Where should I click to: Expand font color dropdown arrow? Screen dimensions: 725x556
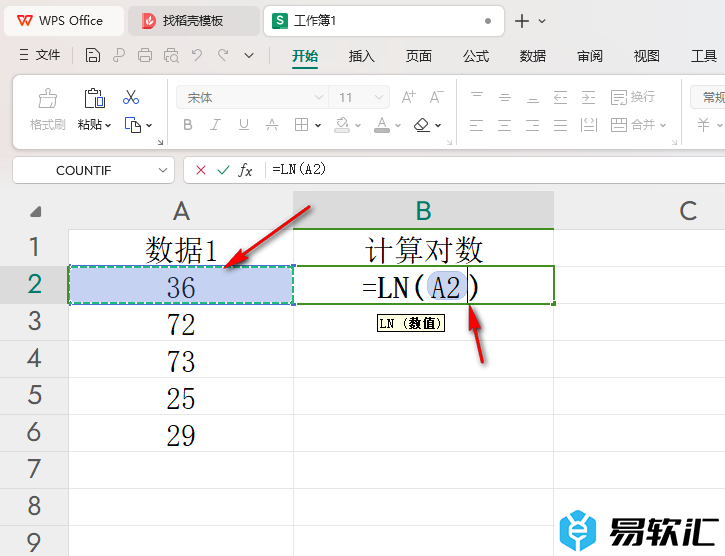pos(398,125)
